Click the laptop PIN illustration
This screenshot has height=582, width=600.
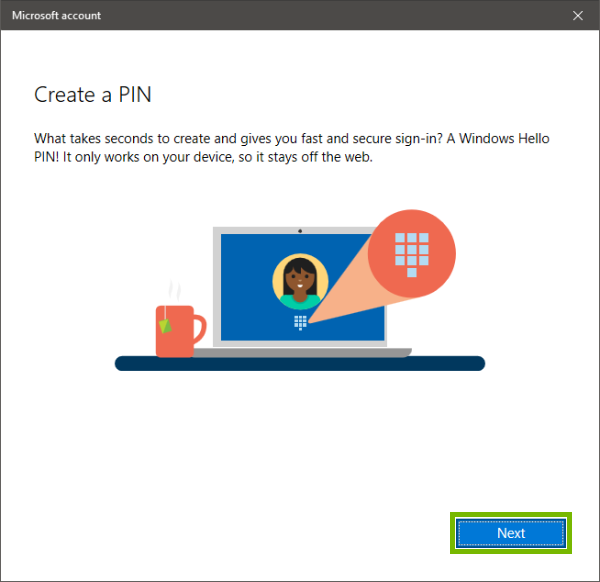tap(300, 290)
